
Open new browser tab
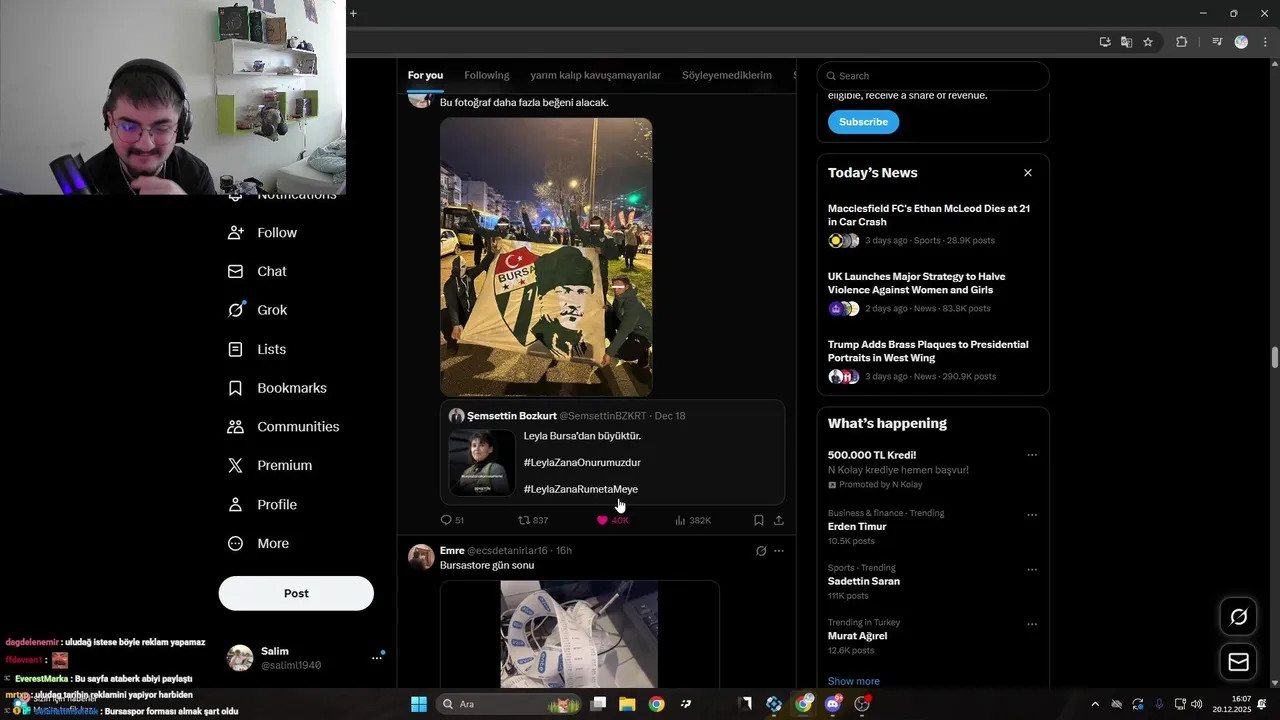[x=353, y=13]
